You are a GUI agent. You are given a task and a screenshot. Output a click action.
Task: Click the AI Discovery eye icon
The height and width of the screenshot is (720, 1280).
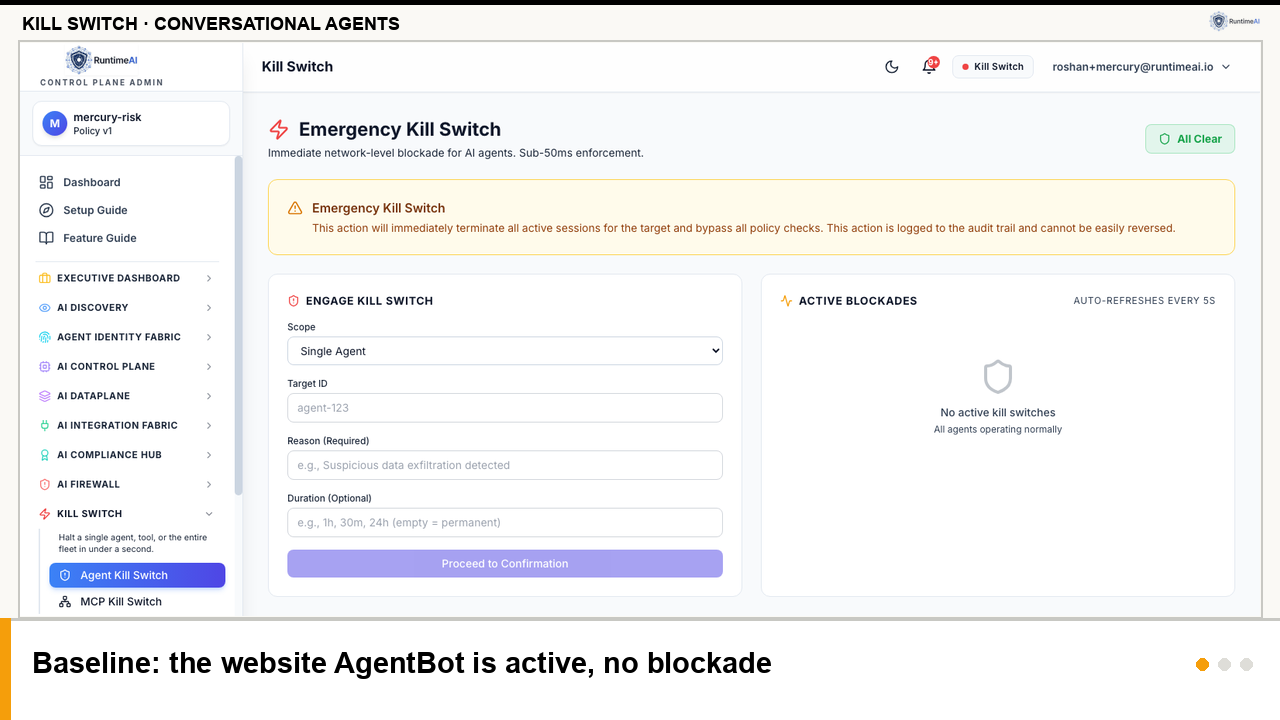(x=44, y=308)
